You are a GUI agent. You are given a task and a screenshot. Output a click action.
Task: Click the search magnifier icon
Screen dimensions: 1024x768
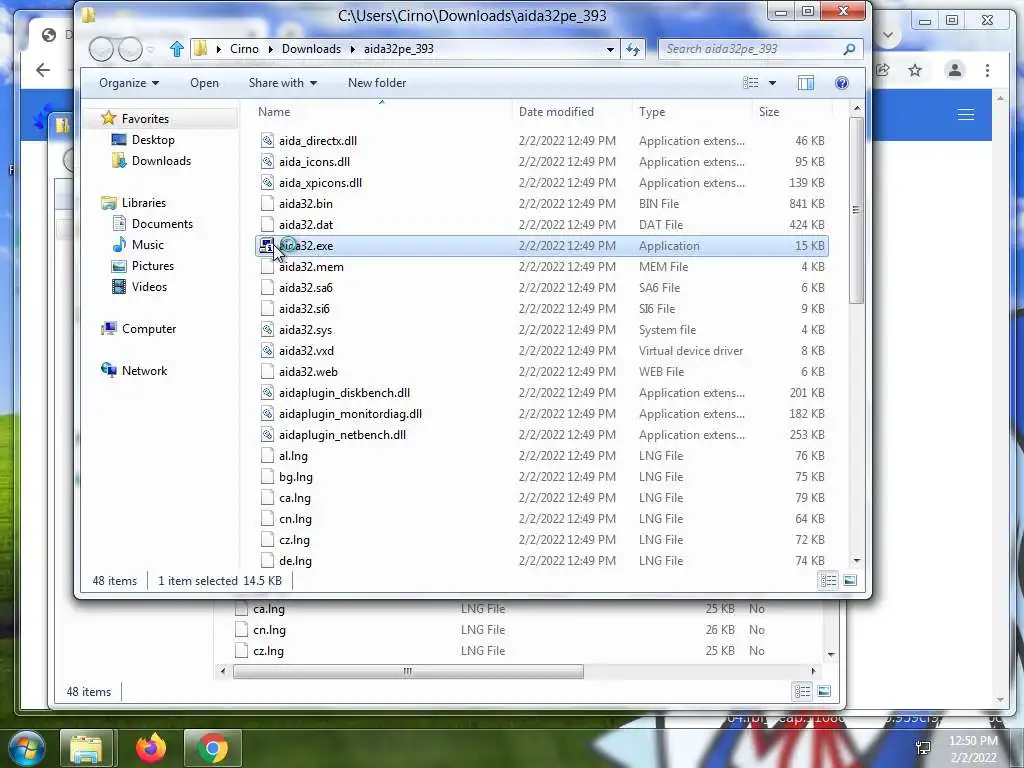(x=849, y=49)
